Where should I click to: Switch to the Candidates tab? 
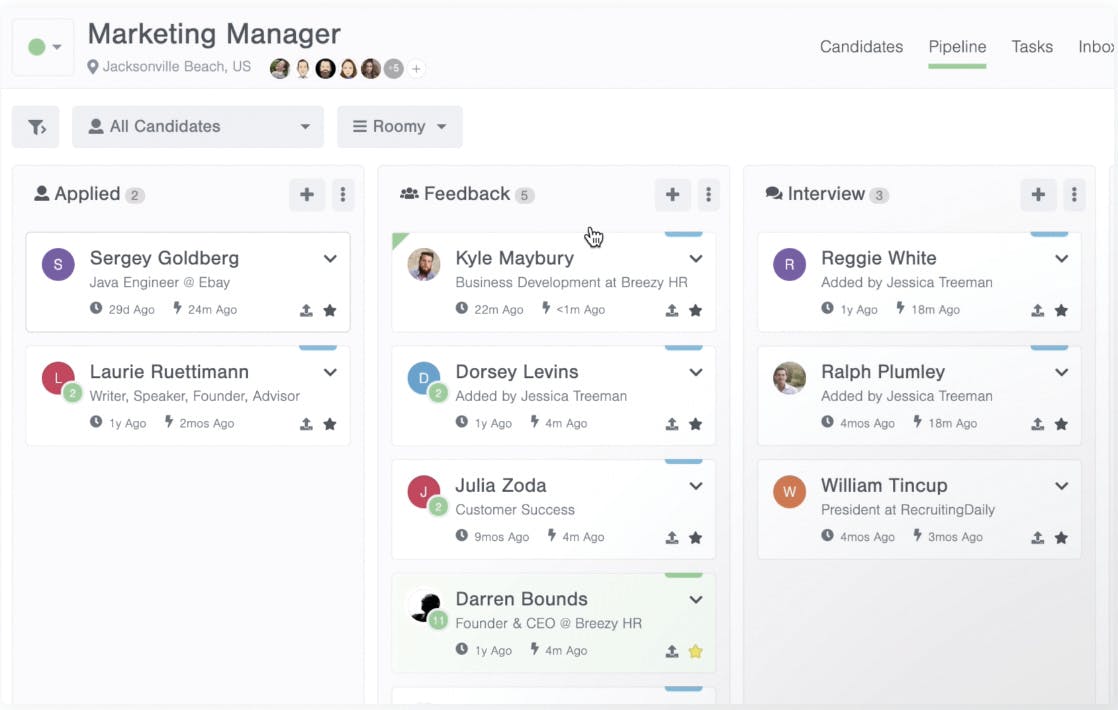(861, 47)
